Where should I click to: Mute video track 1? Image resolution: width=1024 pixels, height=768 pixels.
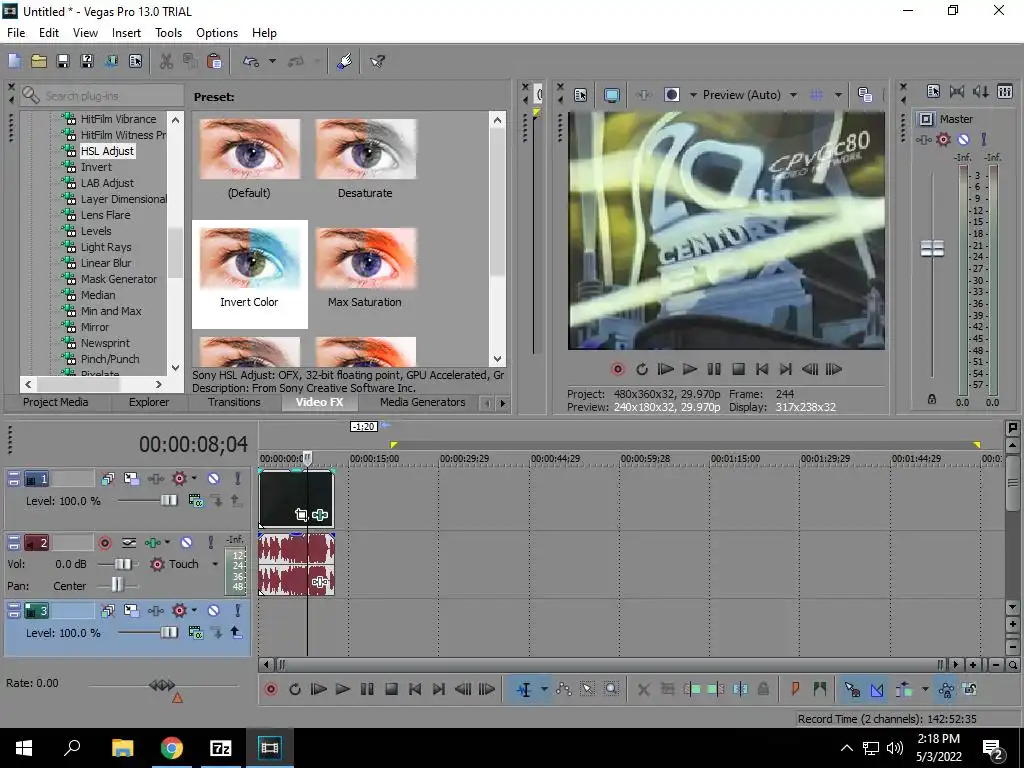point(214,479)
